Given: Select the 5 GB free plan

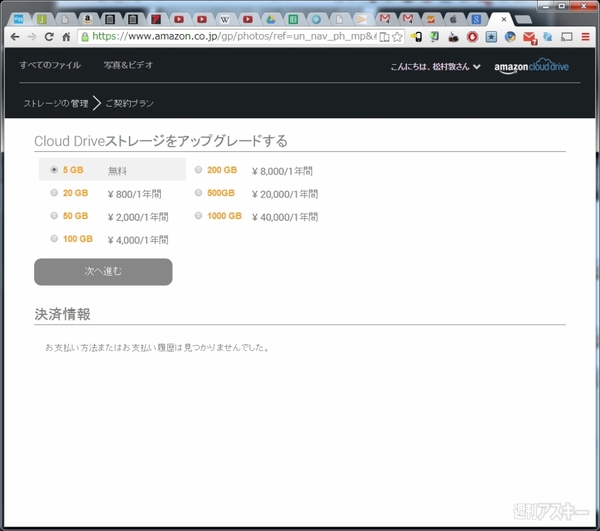Looking at the screenshot, I should (54, 169).
